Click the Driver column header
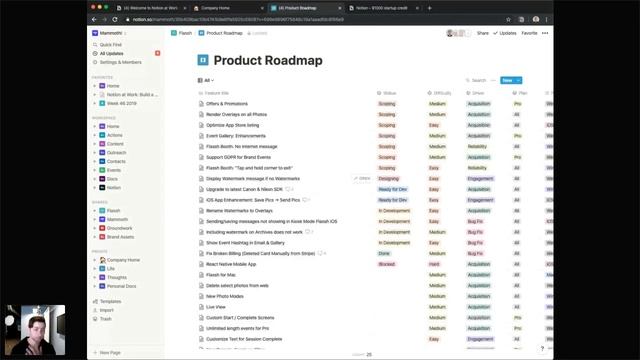 [x=475, y=93]
